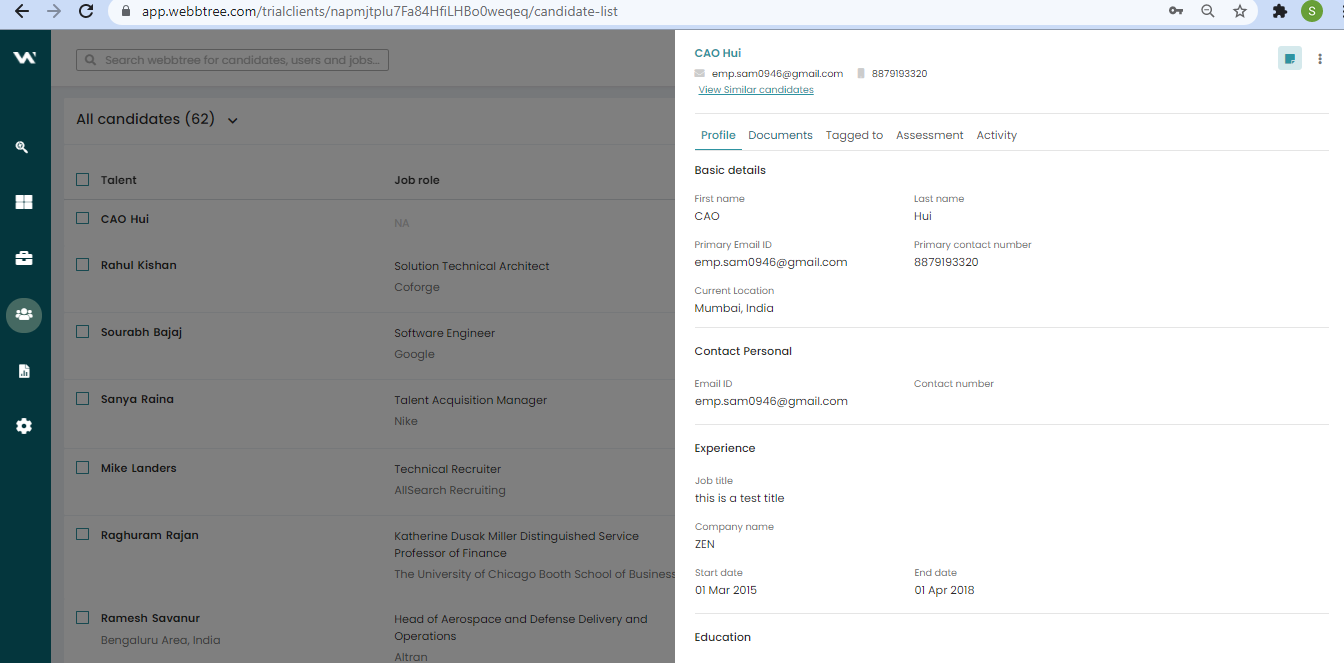
Task: Switch to the Profile tab
Action: point(718,135)
